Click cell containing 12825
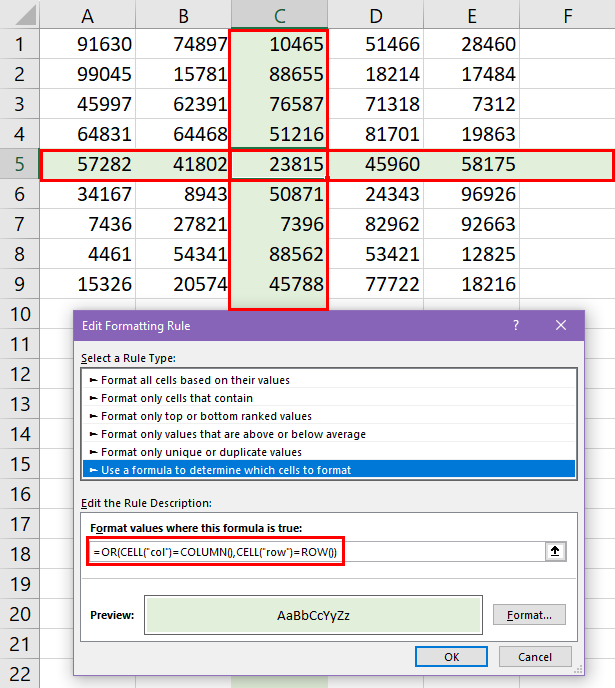The image size is (615, 688). coord(472,254)
